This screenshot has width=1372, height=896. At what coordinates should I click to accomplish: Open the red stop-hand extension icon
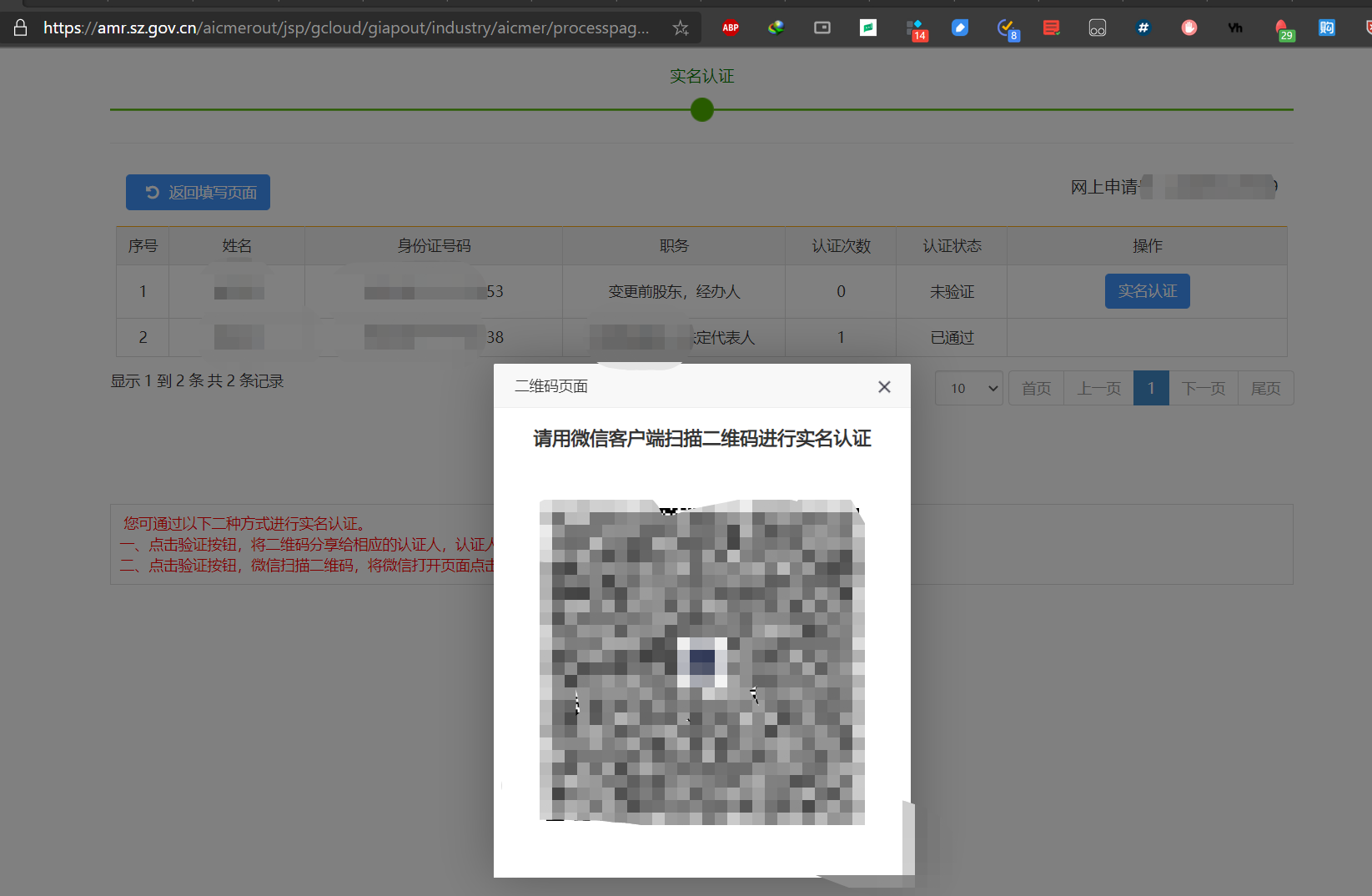click(x=1189, y=28)
